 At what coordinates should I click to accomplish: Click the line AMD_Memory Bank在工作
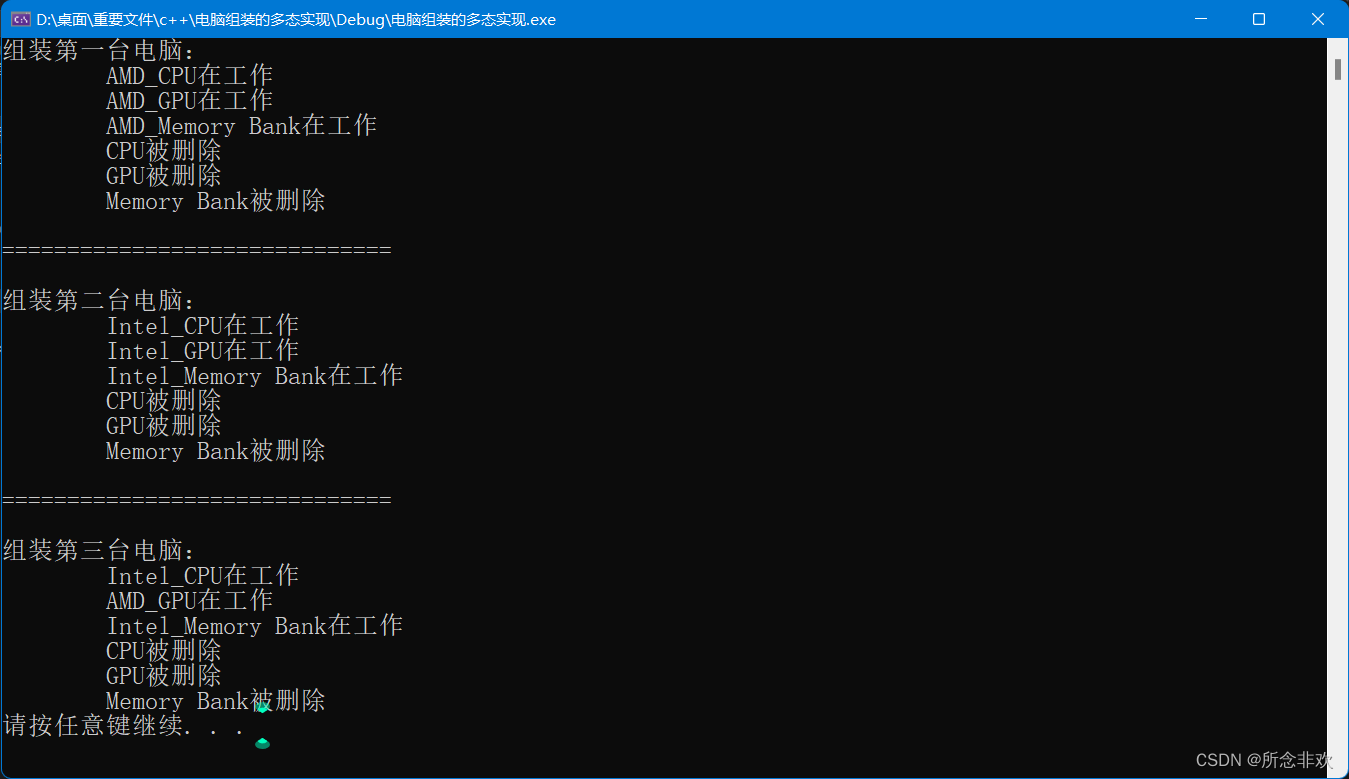pyautogui.click(x=241, y=126)
